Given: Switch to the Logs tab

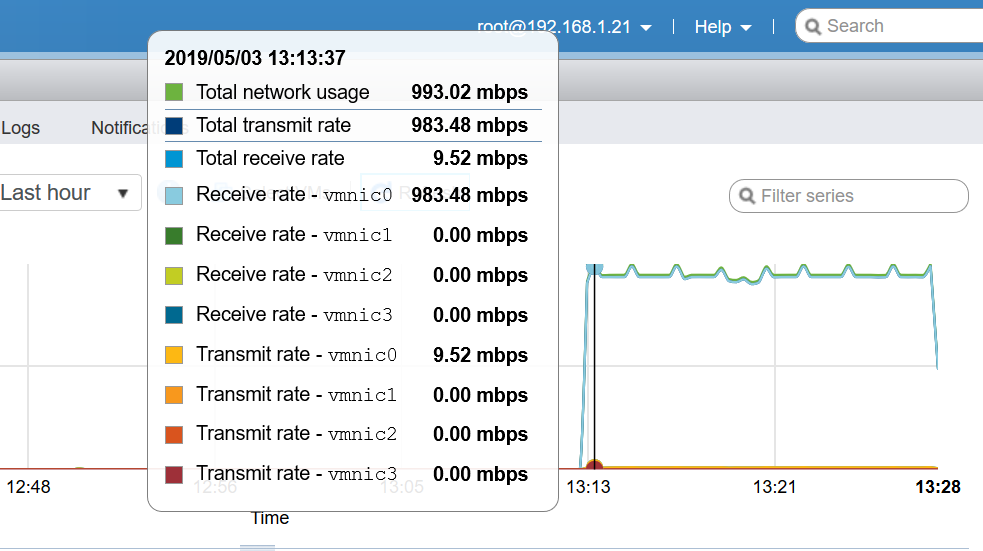Looking at the screenshot, I should pyautogui.click(x=21, y=128).
